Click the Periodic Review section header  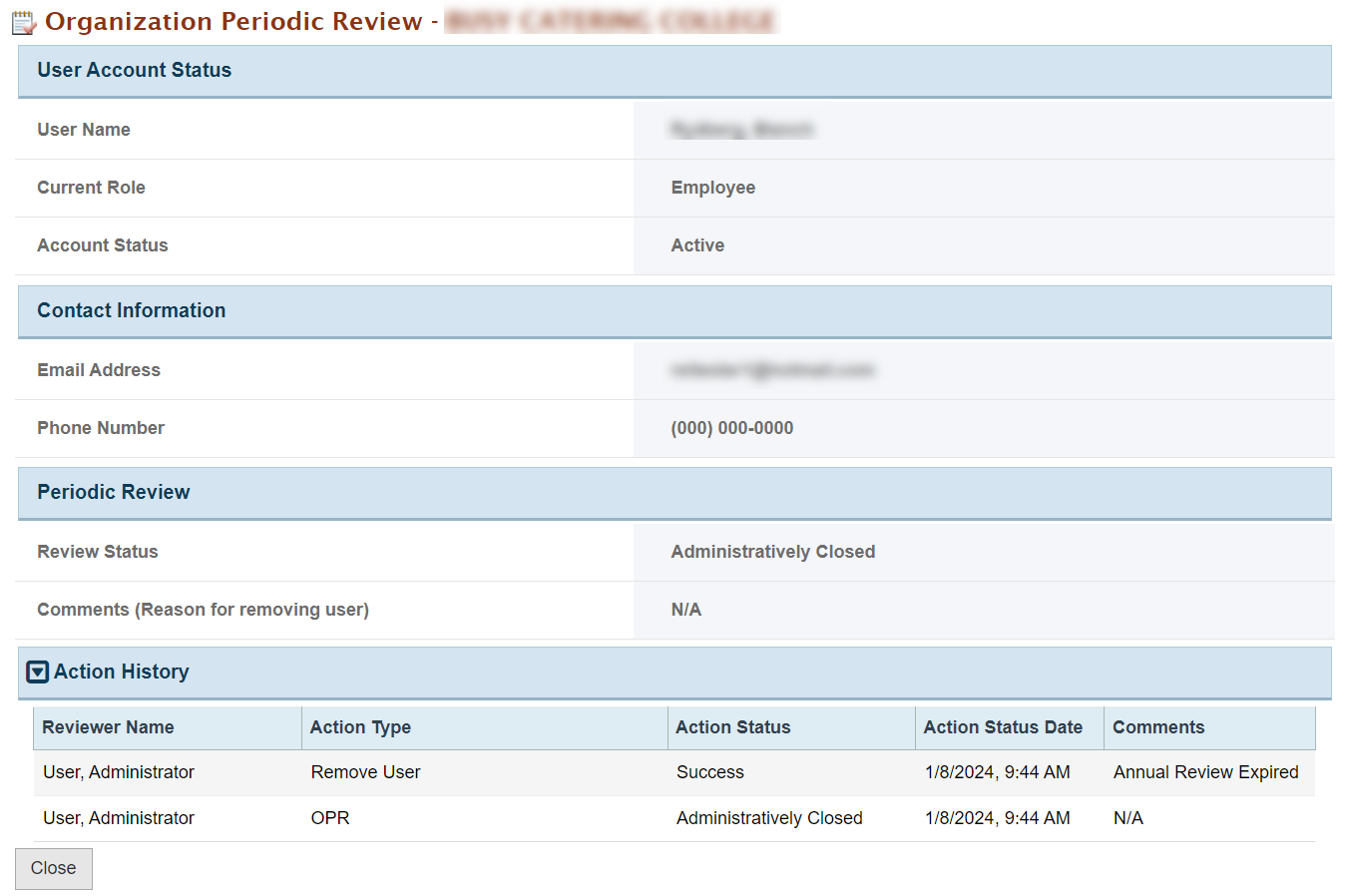coord(674,493)
